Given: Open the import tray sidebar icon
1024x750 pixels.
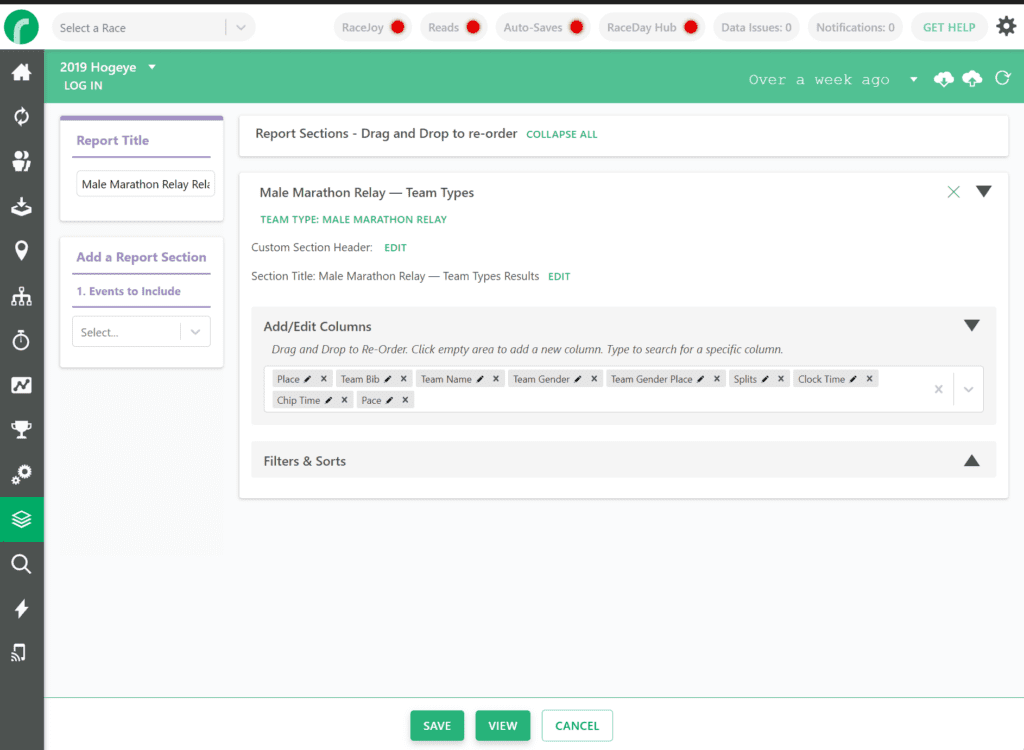Looking at the screenshot, I should pos(22,206).
